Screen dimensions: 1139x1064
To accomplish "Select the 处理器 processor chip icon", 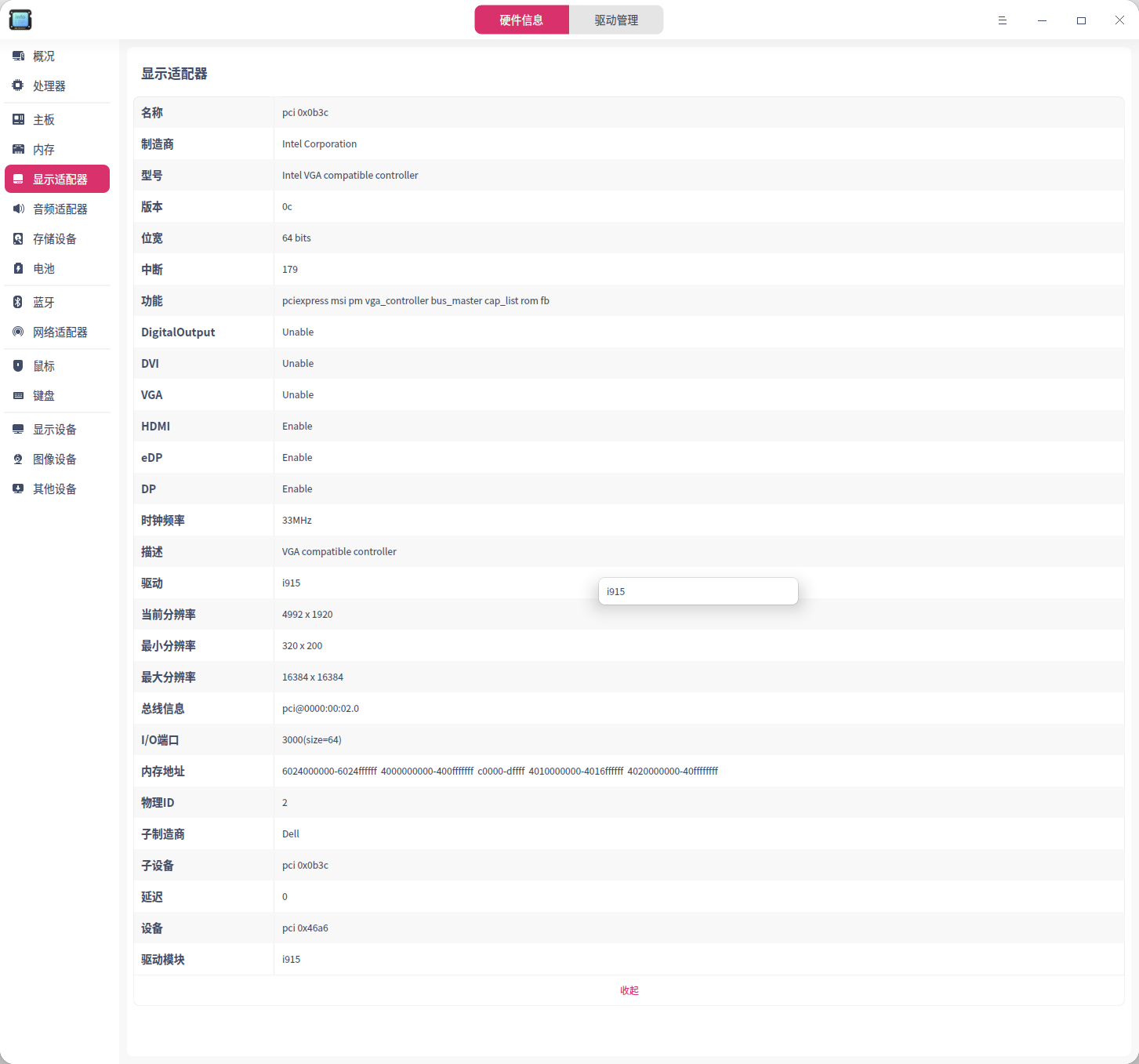I will (x=18, y=85).
